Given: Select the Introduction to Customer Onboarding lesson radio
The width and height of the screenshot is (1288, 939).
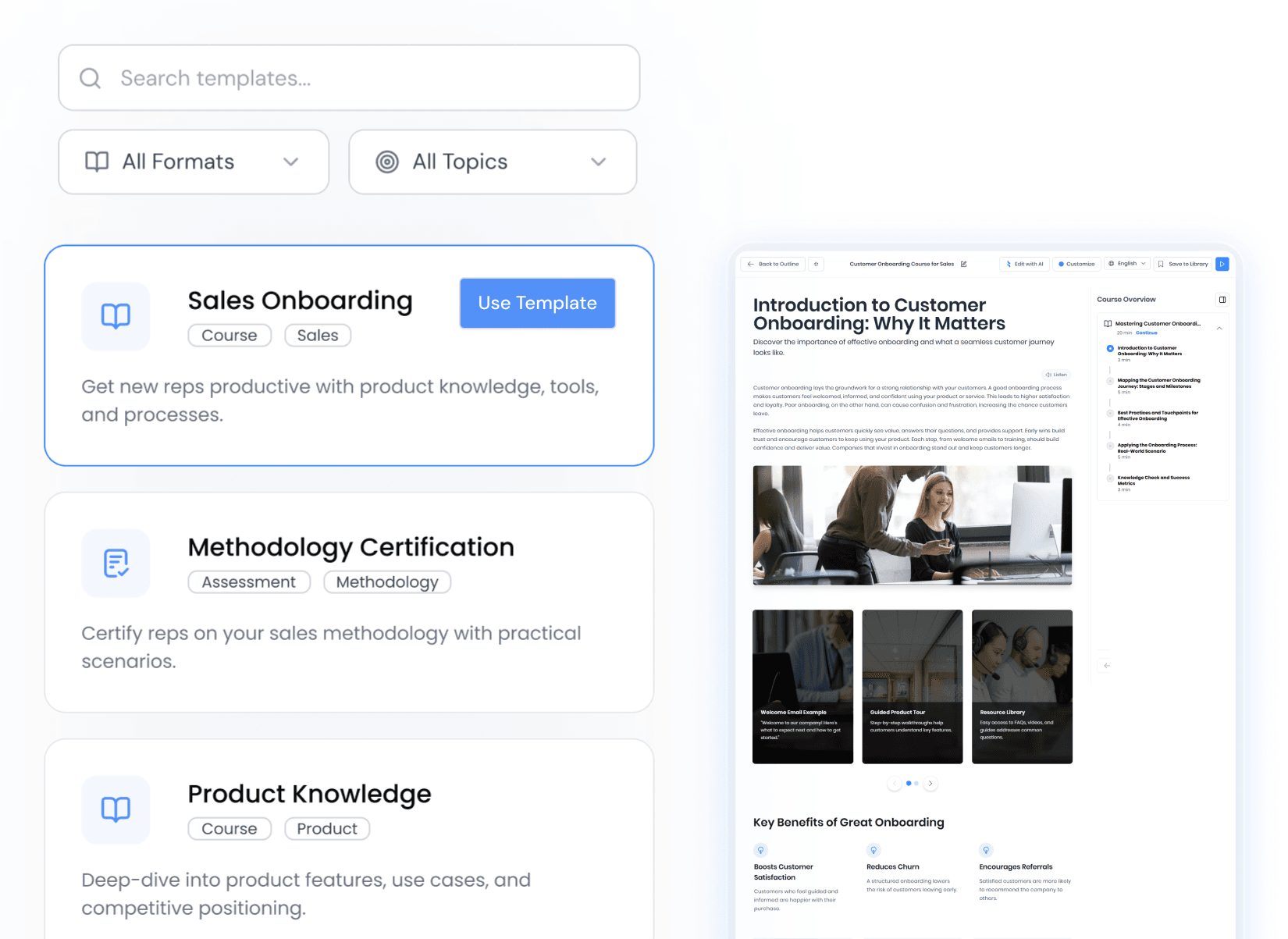Looking at the screenshot, I should coord(1110,348).
